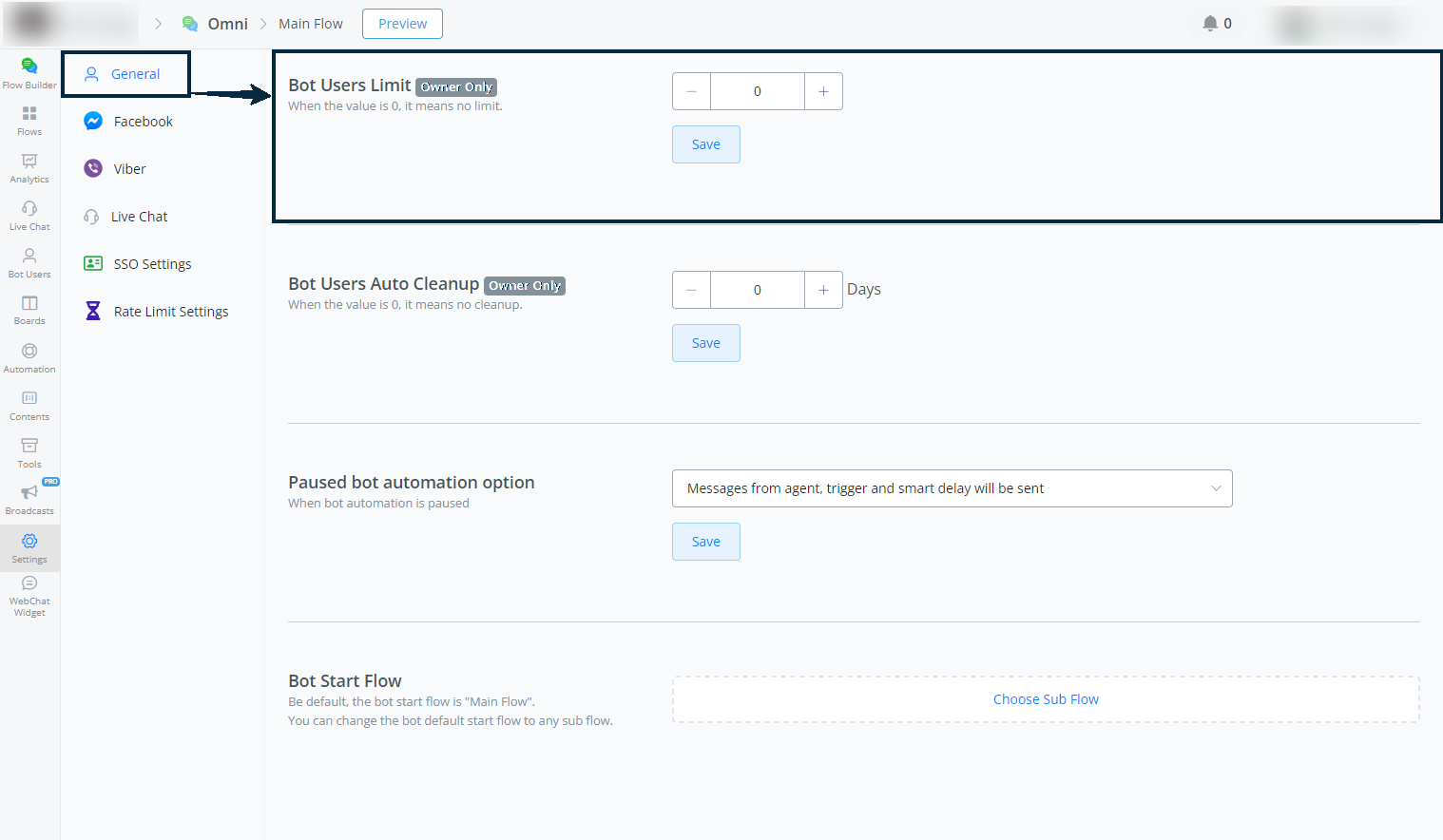Image resolution: width=1443 pixels, height=840 pixels.
Task: Click the General person icon
Action: click(x=91, y=74)
